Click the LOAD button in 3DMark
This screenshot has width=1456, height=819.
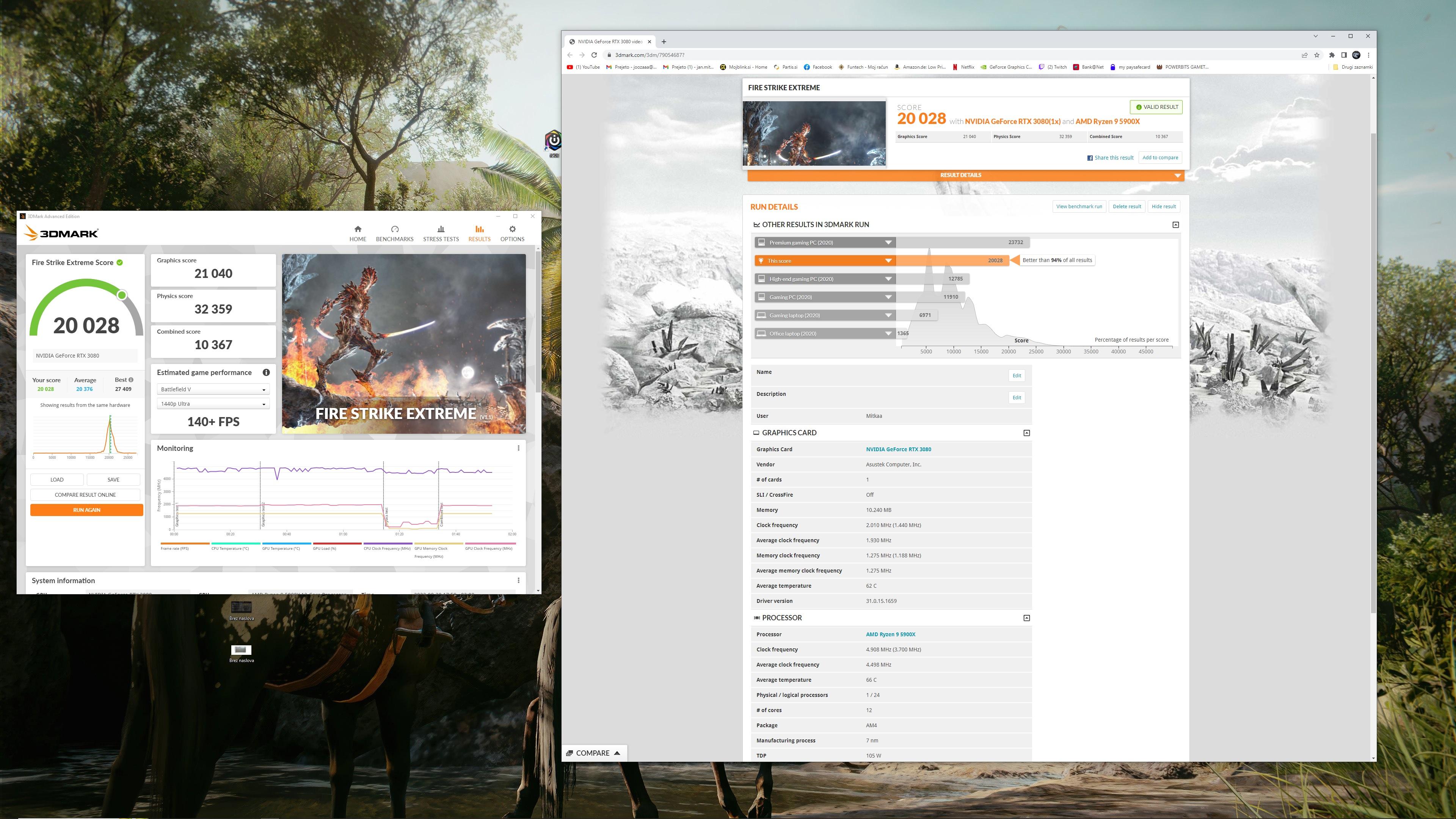pyautogui.click(x=57, y=479)
